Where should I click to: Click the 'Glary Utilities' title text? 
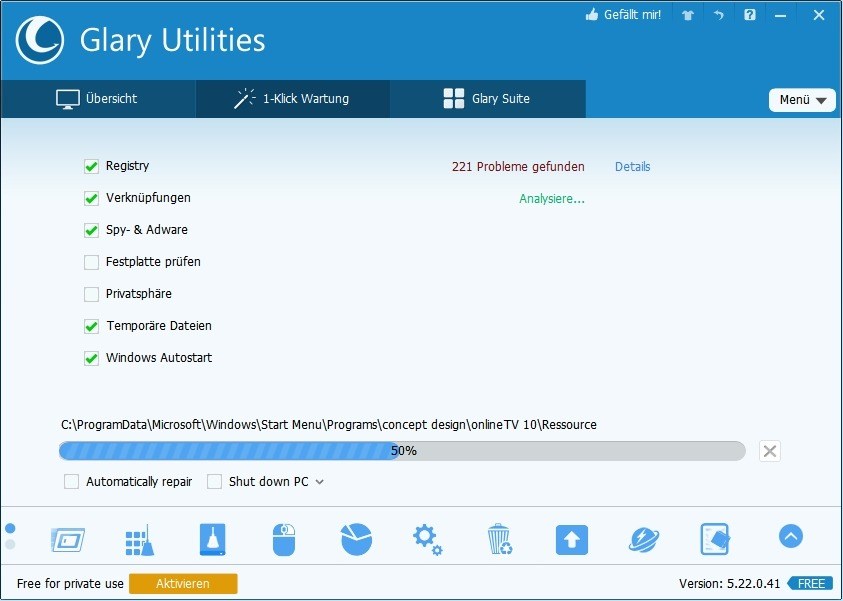pos(173,41)
